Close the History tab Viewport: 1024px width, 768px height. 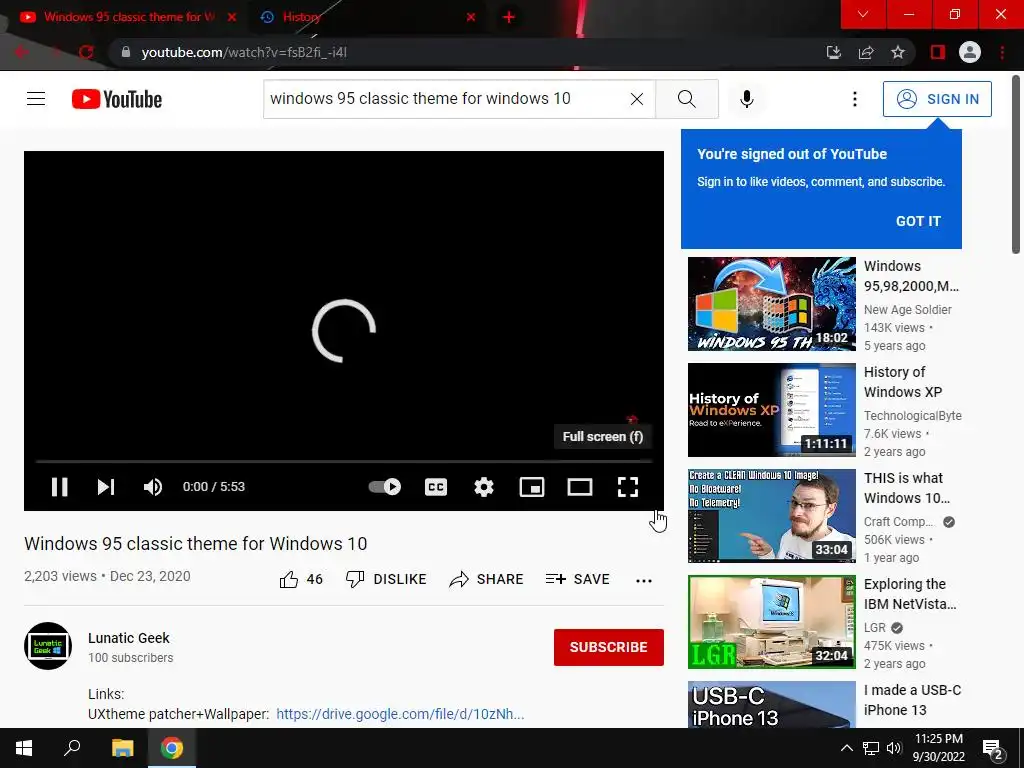(x=471, y=17)
